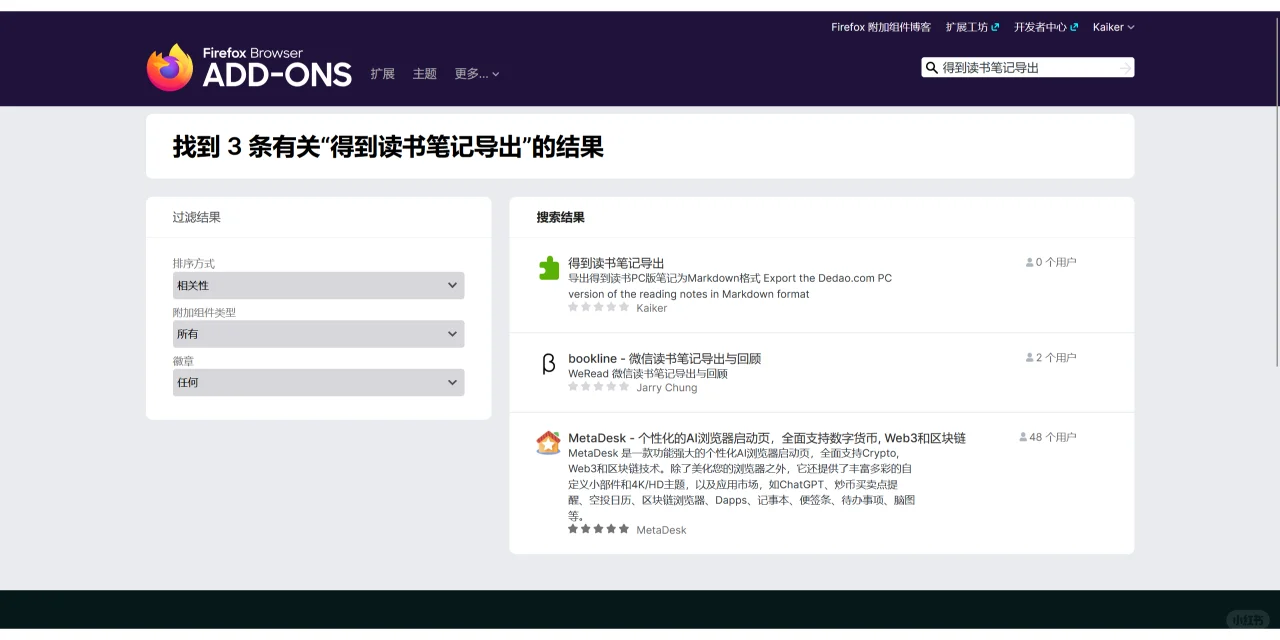Image resolution: width=1280 pixels, height=640 pixels.
Task: Click the external link icon beside 开发者中心
Action: point(1075,27)
